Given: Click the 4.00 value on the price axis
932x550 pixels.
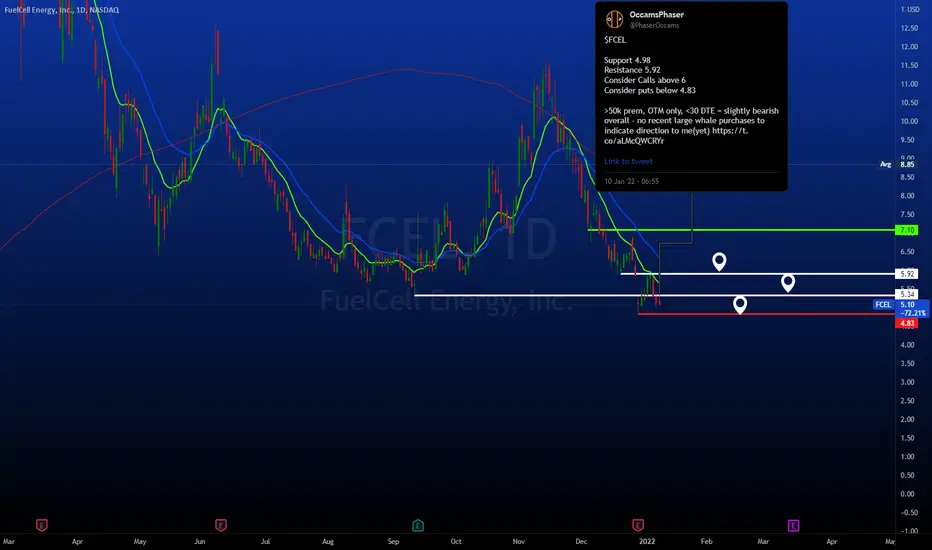Looking at the screenshot, I should (x=907, y=345).
